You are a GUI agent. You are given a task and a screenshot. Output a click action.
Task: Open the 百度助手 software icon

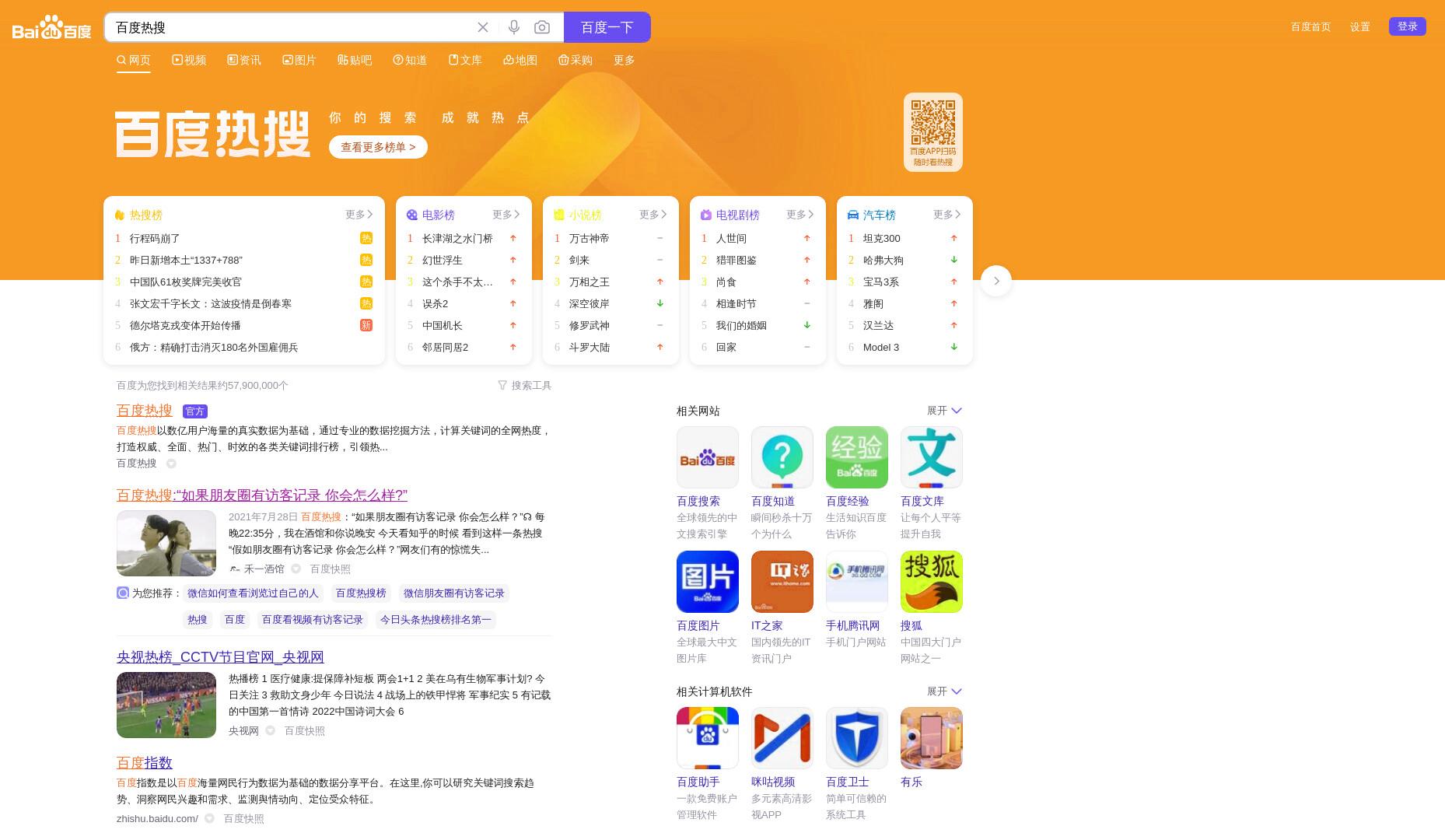[x=708, y=738]
